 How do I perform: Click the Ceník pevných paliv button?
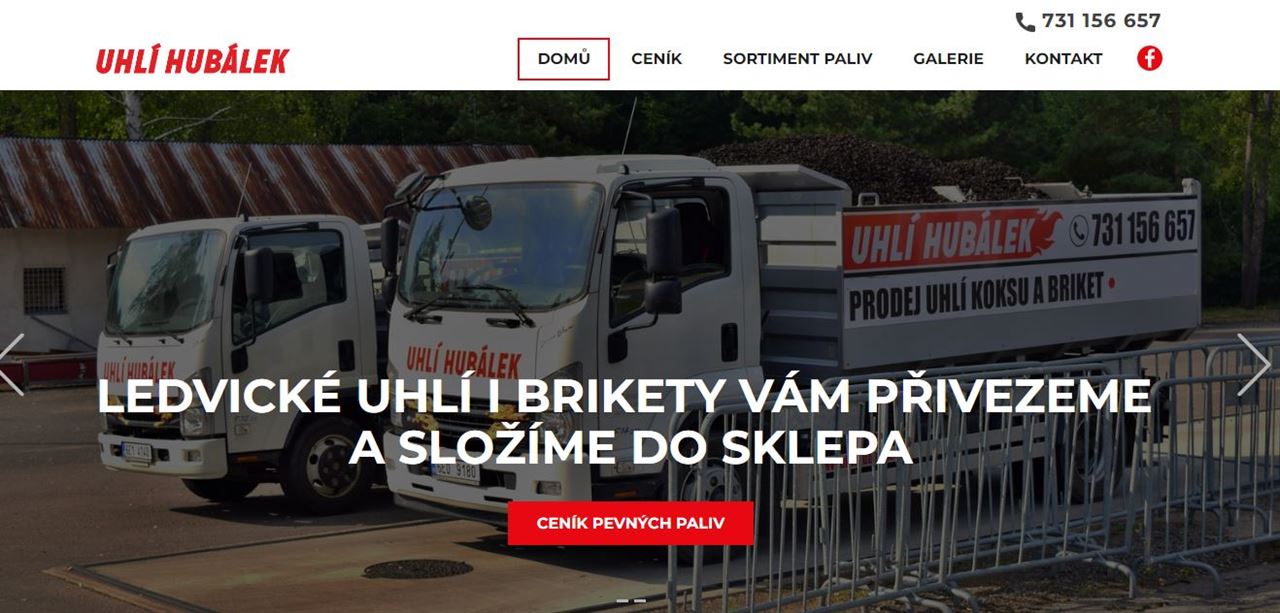click(630, 523)
